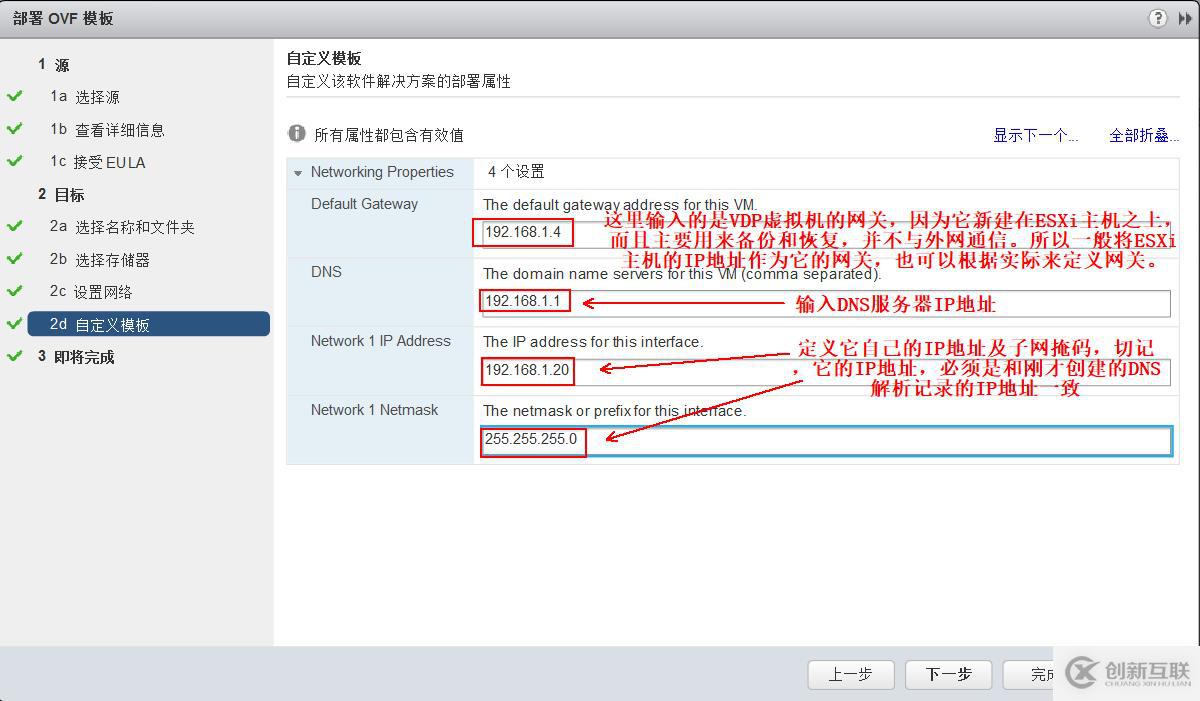The width and height of the screenshot is (1200, 701).
Task: Click the info icon beside 所有属性都包含有效值
Action: coord(297,133)
